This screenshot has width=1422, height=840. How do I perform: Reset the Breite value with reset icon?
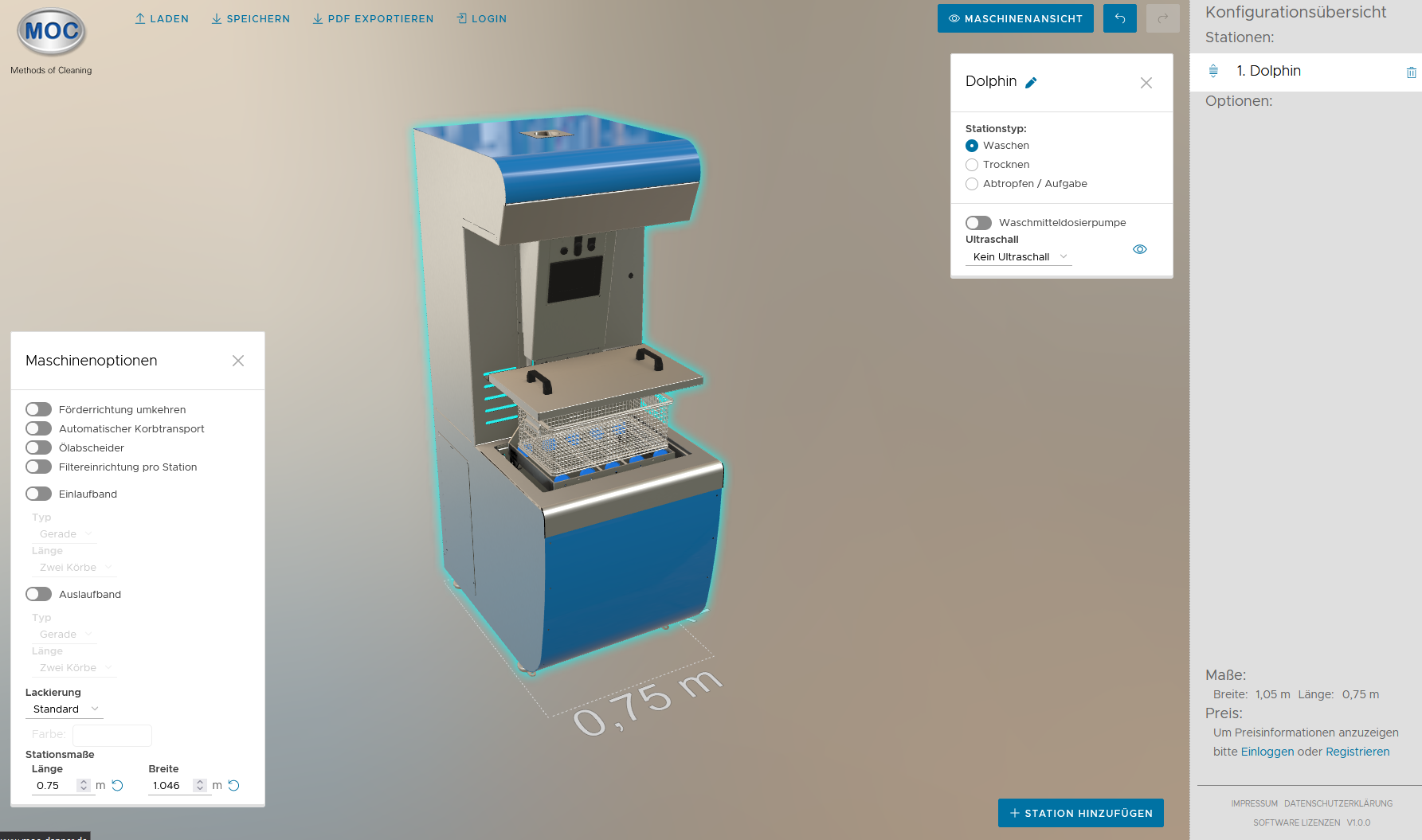pyautogui.click(x=234, y=785)
